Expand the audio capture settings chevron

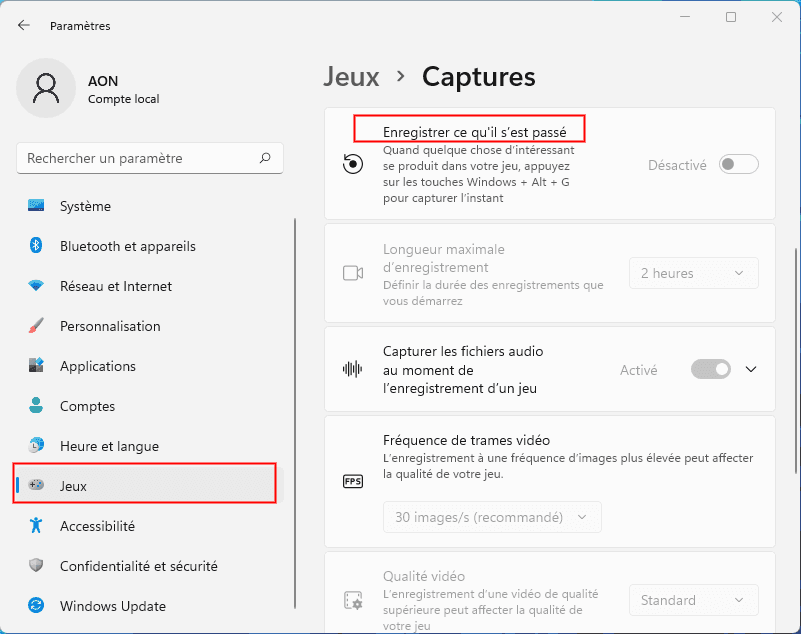coord(752,369)
